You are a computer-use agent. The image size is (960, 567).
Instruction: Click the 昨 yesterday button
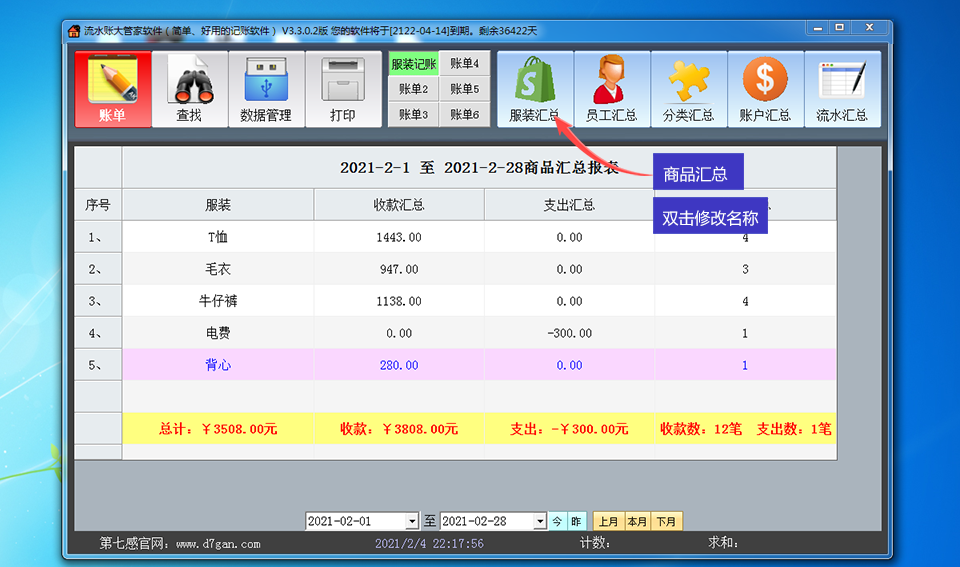coord(576,521)
